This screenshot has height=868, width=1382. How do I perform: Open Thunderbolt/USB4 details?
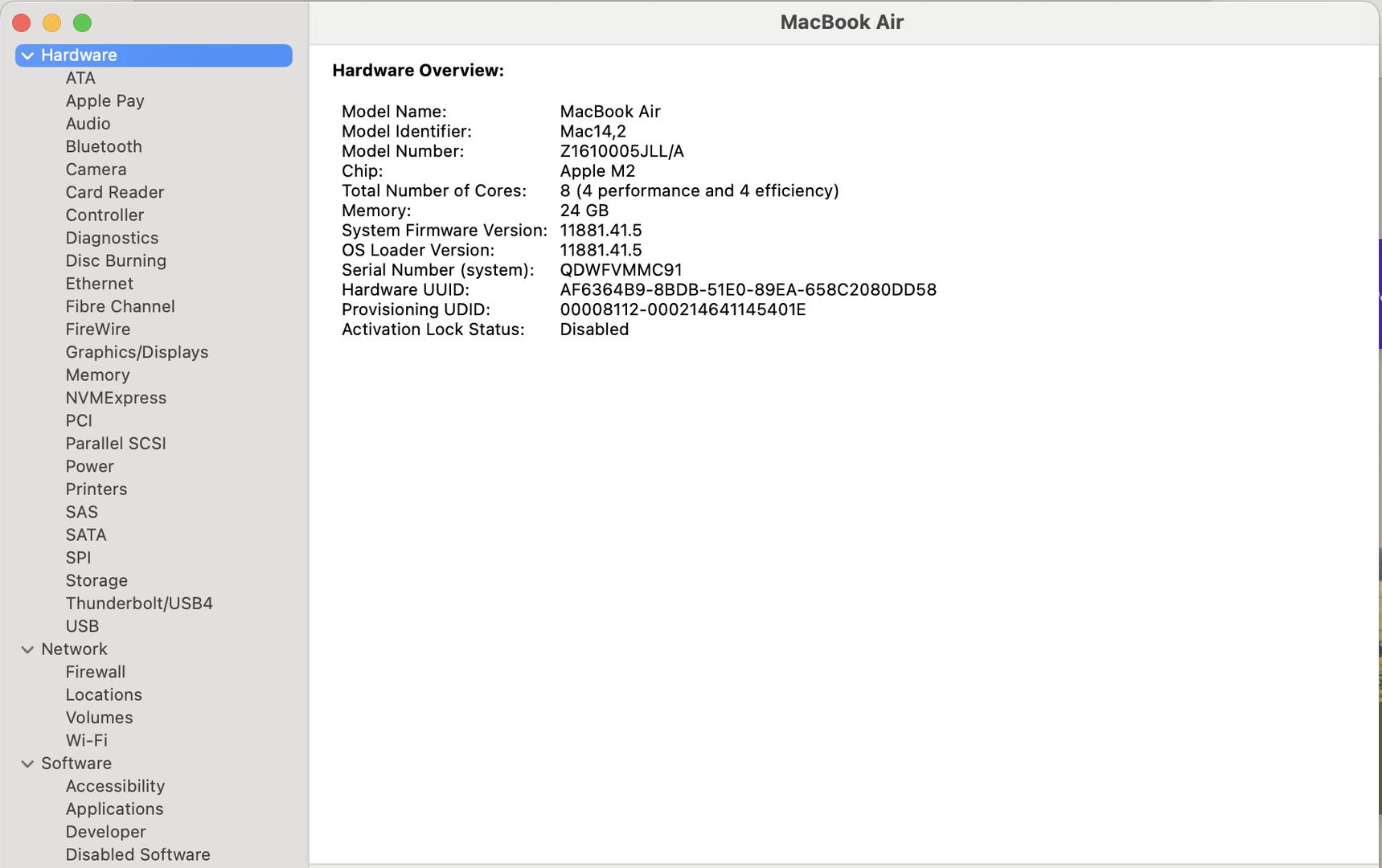click(x=139, y=603)
